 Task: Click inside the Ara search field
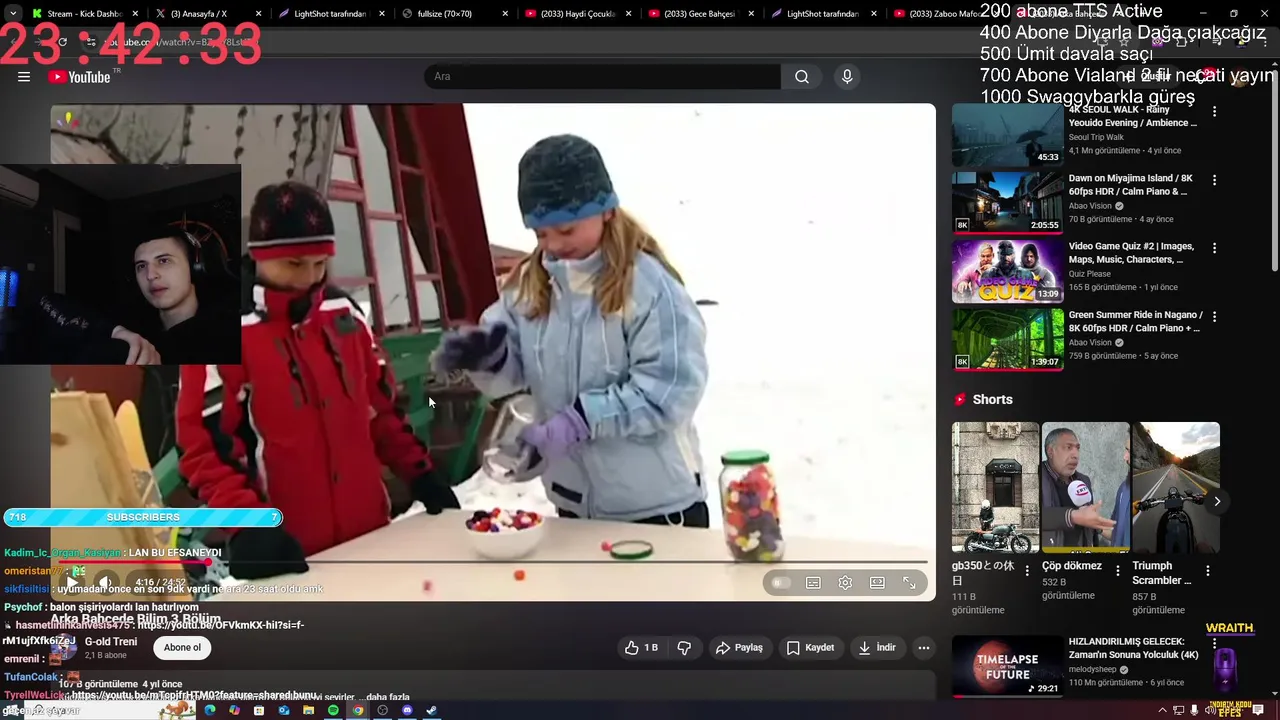point(602,77)
